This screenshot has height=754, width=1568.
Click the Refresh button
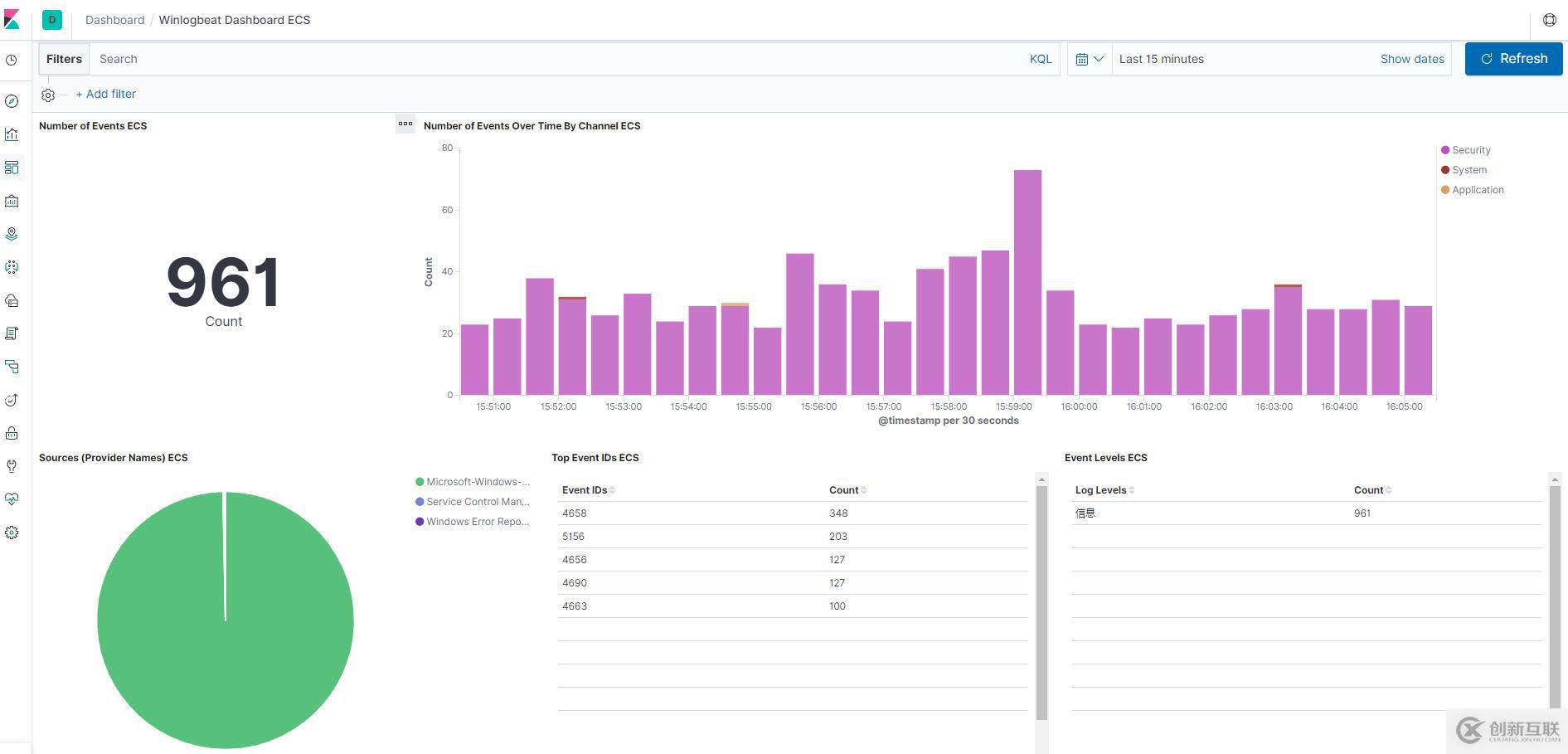[x=1513, y=59]
